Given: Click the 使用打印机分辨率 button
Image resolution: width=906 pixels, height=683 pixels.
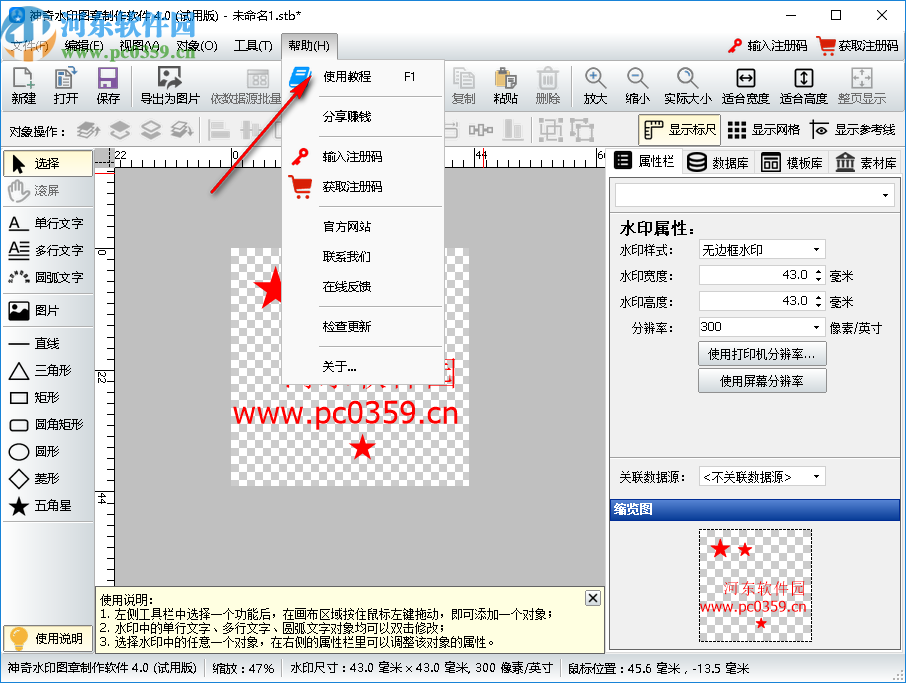Looking at the screenshot, I should pos(761,354).
